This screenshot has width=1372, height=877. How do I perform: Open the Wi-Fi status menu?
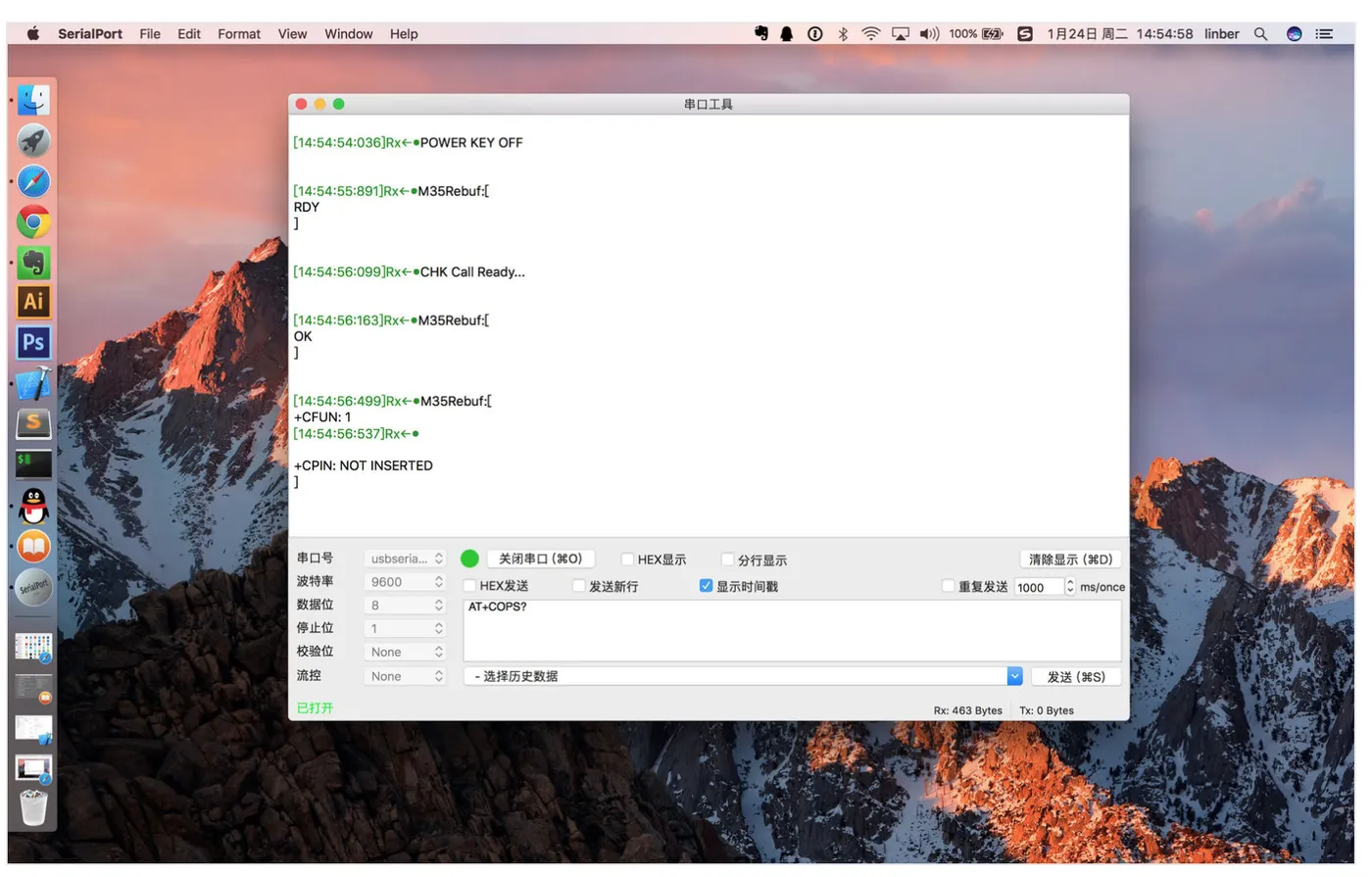871,33
